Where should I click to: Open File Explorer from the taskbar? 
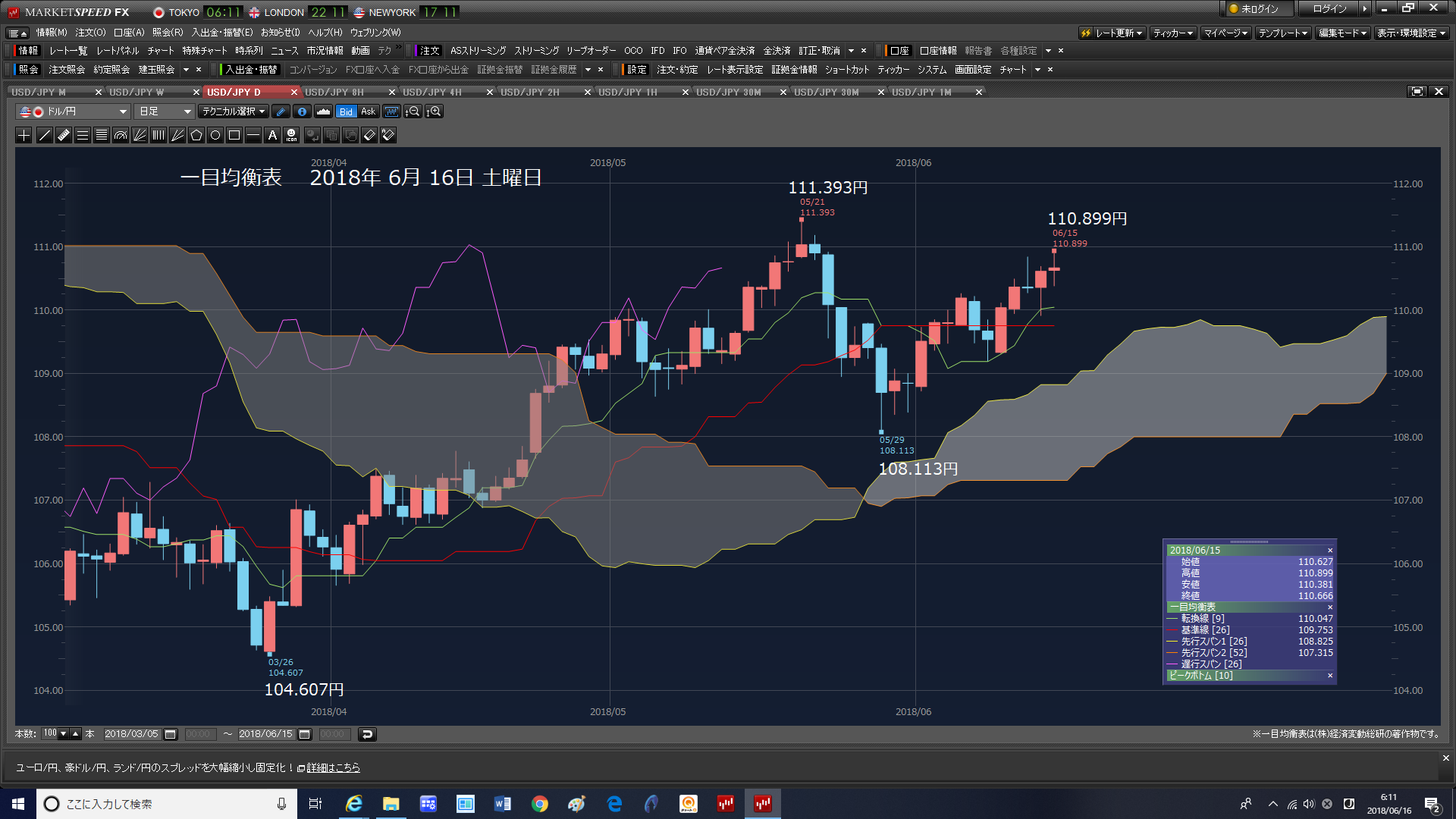391,804
